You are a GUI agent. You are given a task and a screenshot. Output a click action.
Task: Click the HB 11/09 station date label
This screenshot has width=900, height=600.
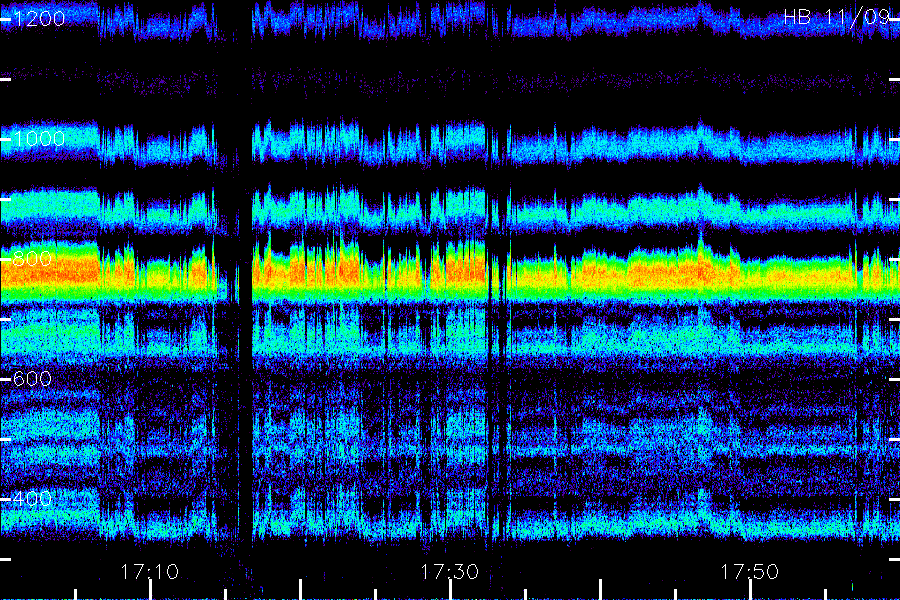pos(837,17)
